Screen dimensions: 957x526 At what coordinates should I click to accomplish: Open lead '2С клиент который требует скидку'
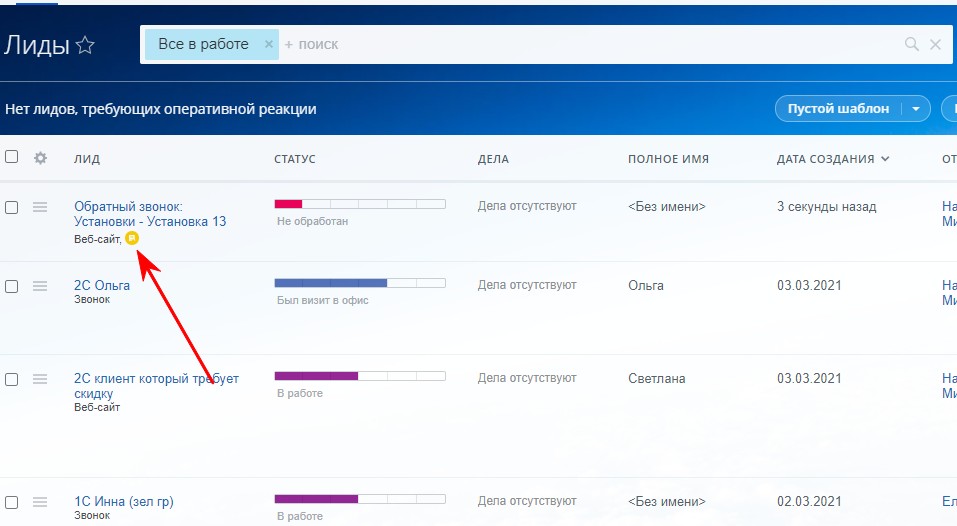click(x=156, y=386)
